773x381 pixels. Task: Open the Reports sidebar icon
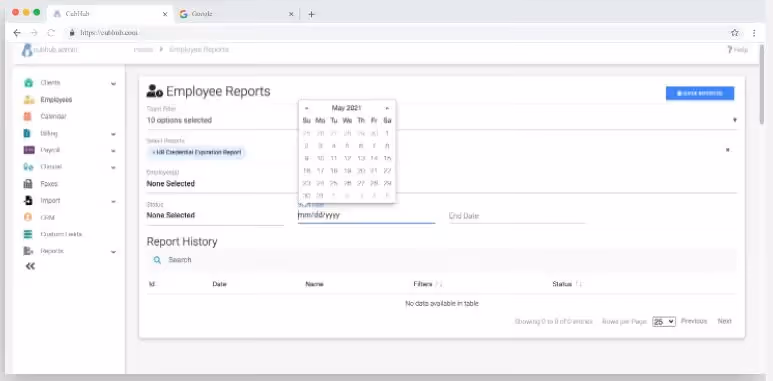[28, 251]
